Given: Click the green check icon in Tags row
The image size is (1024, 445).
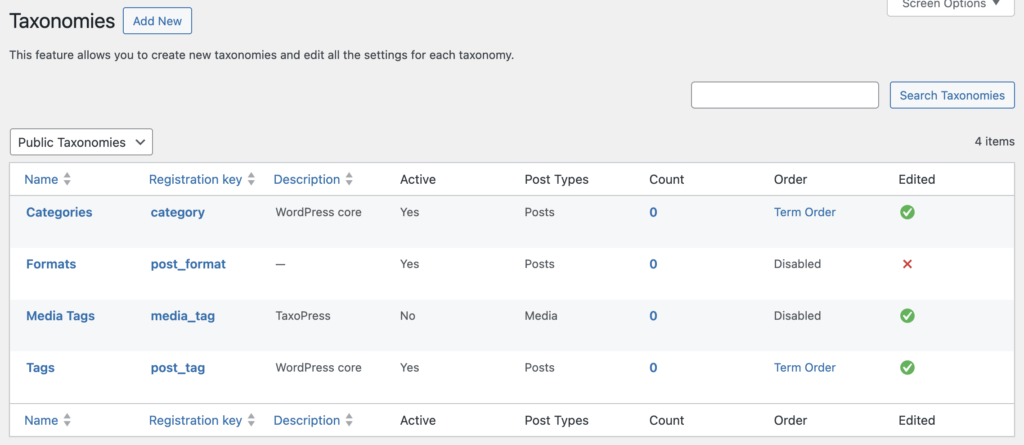Looking at the screenshot, I should pyautogui.click(x=906, y=367).
